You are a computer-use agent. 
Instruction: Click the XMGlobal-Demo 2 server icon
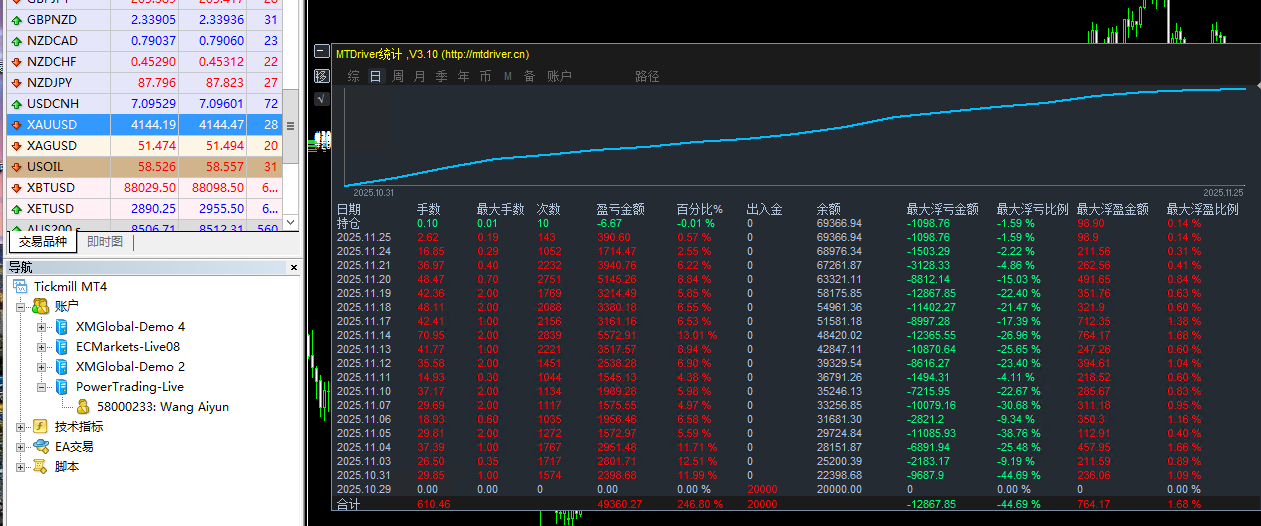tap(61, 366)
